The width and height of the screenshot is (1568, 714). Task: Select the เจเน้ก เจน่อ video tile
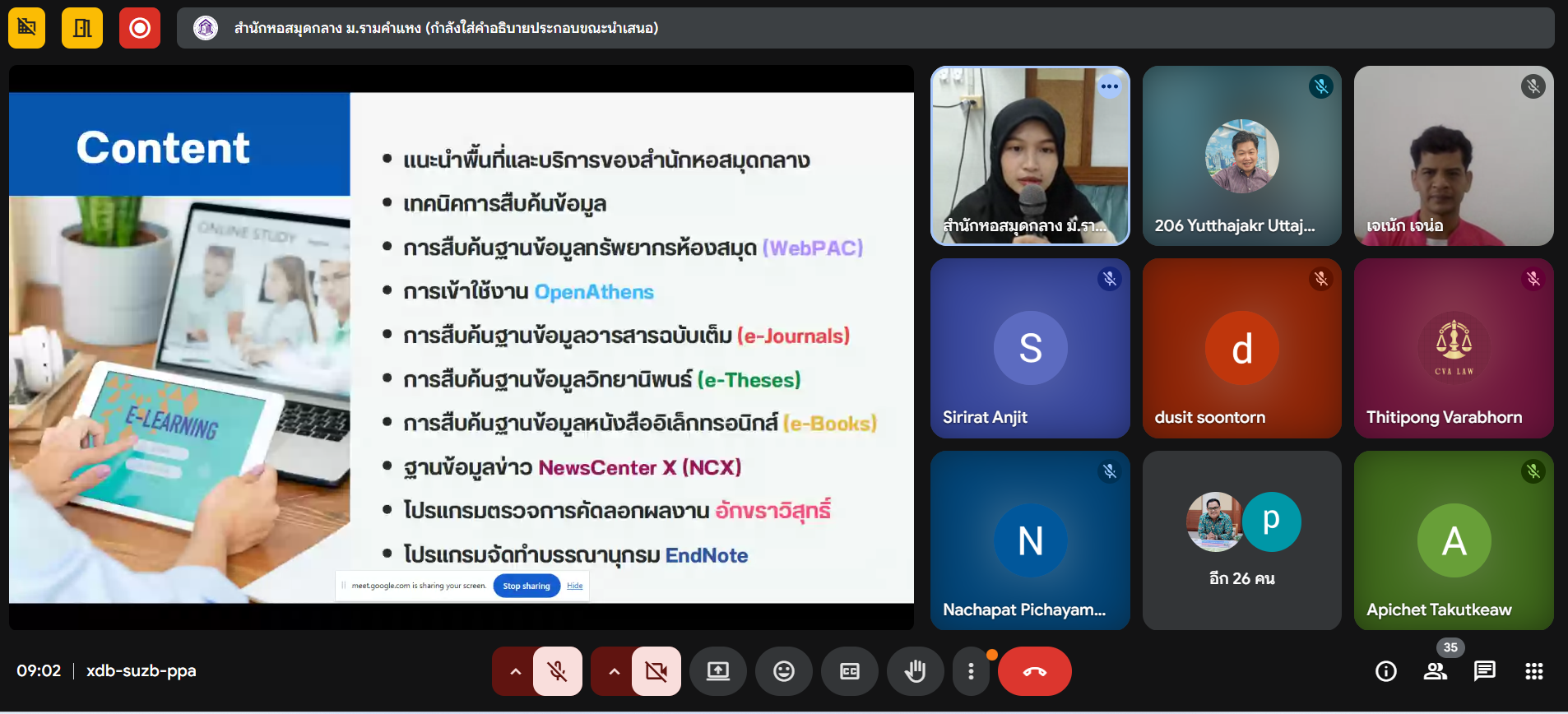tap(1454, 155)
